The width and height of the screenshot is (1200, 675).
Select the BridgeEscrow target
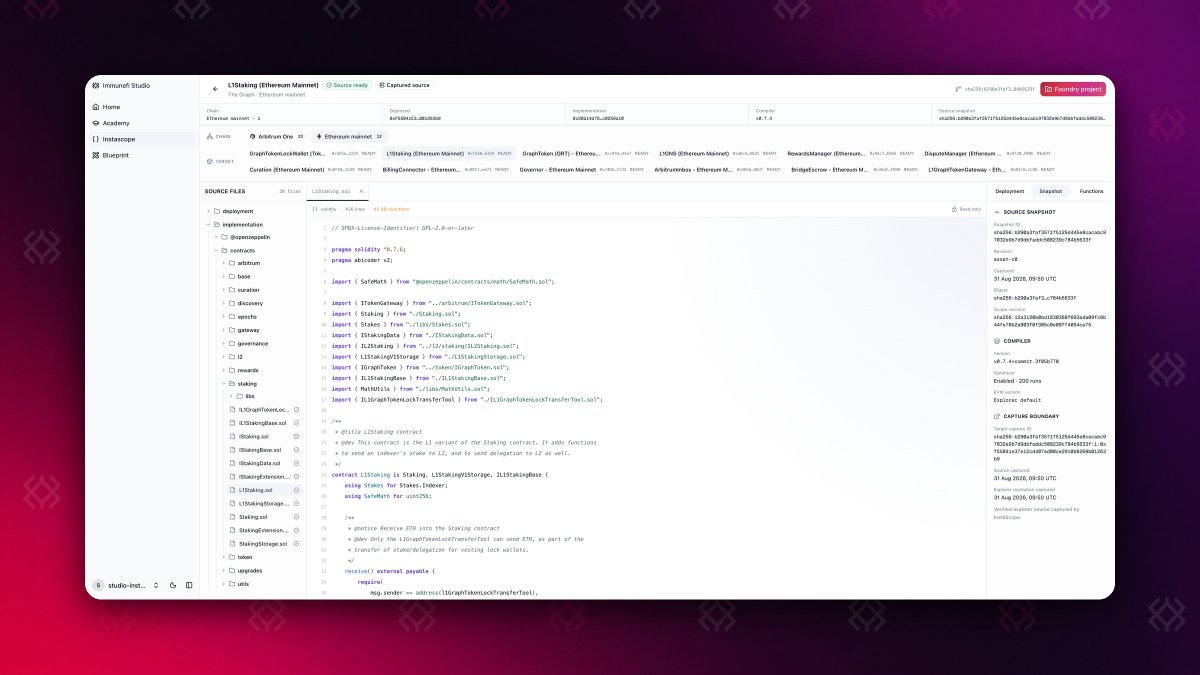tap(855, 170)
